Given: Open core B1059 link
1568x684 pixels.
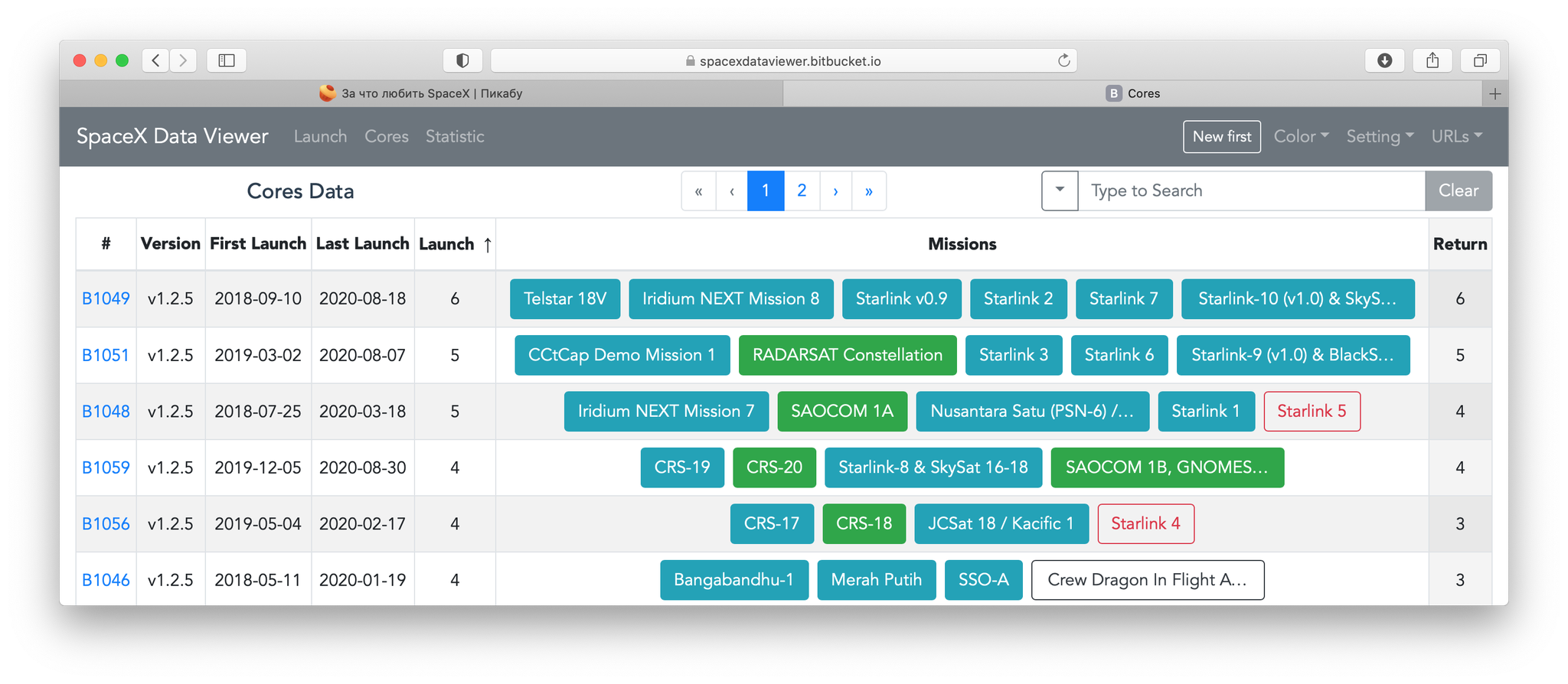Looking at the screenshot, I should coord(106,467).
